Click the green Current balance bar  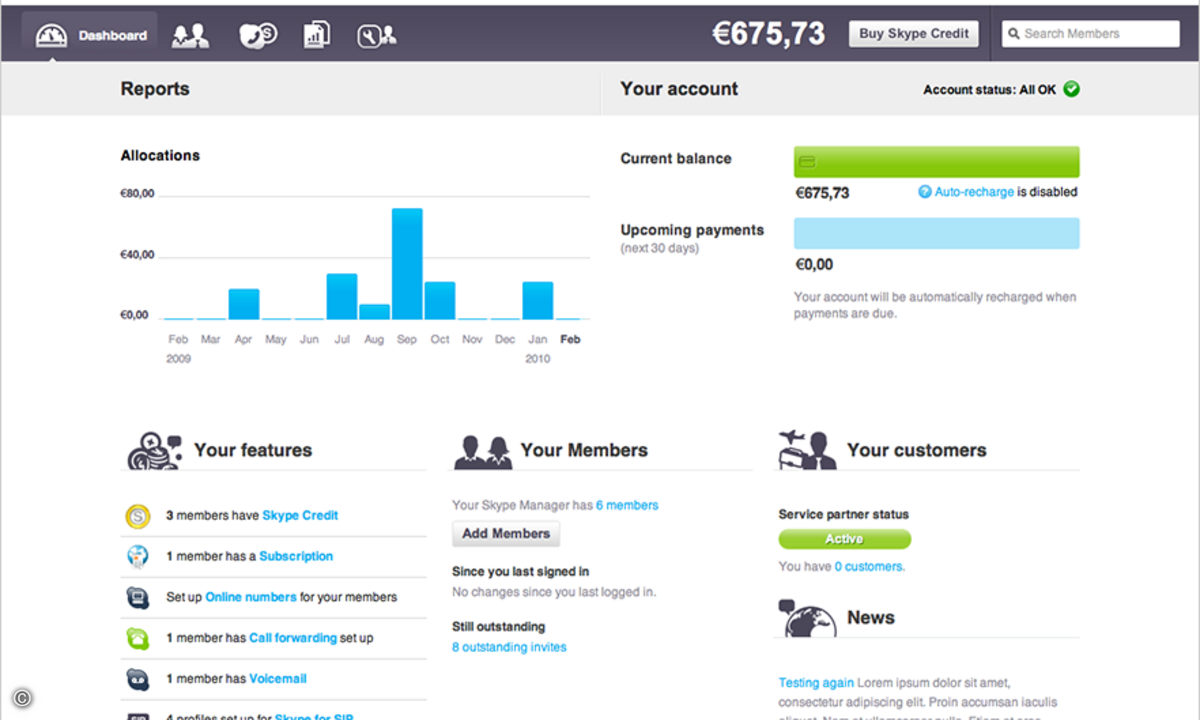click(x=936, y=162)
